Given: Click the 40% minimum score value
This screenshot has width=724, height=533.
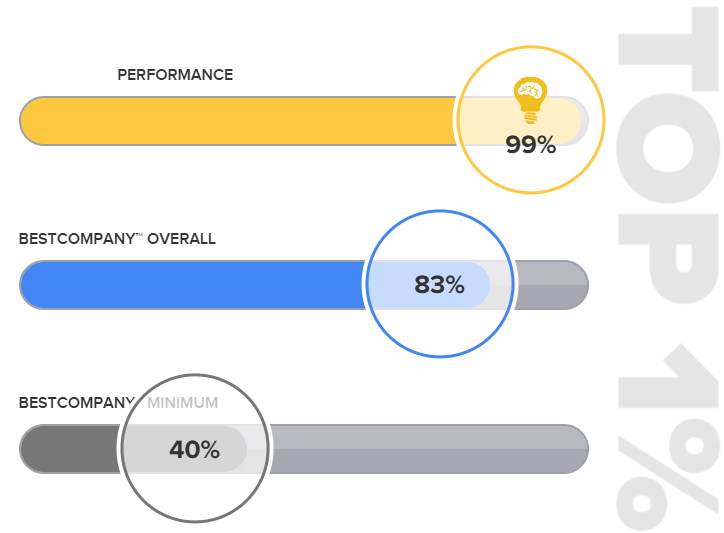Looking at the screenshot, I should click(194, 450).
